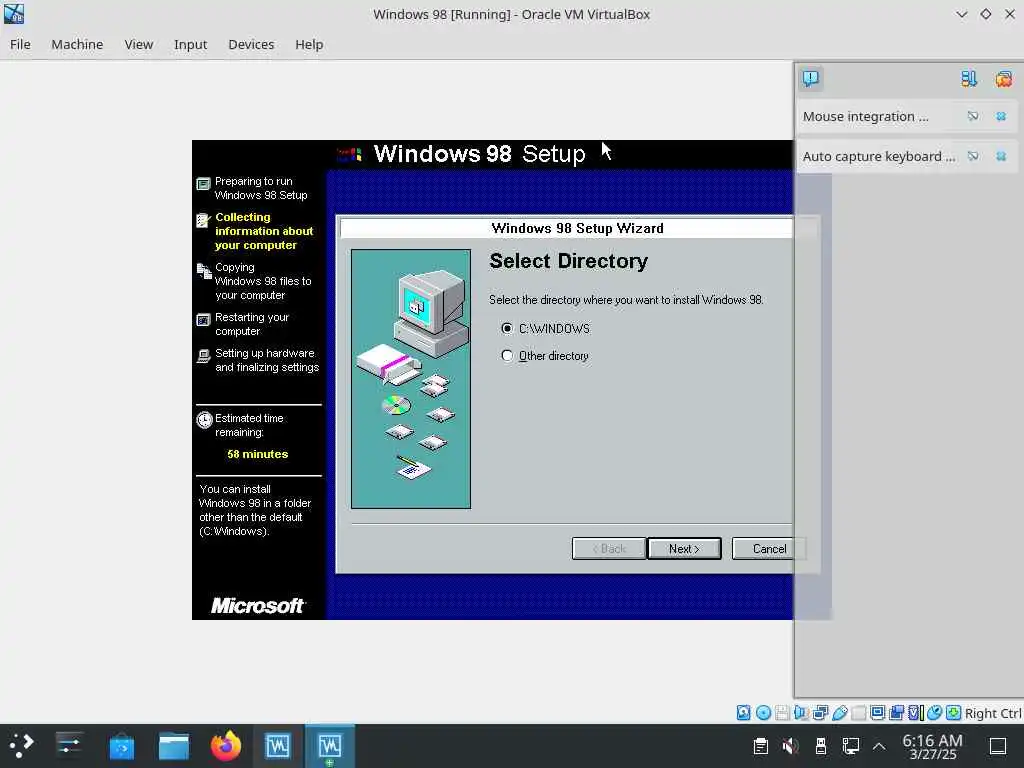This screenshot has height=768, width=1024.
Task: Open the removable devices tray icon
Action: tap(821, 746)
